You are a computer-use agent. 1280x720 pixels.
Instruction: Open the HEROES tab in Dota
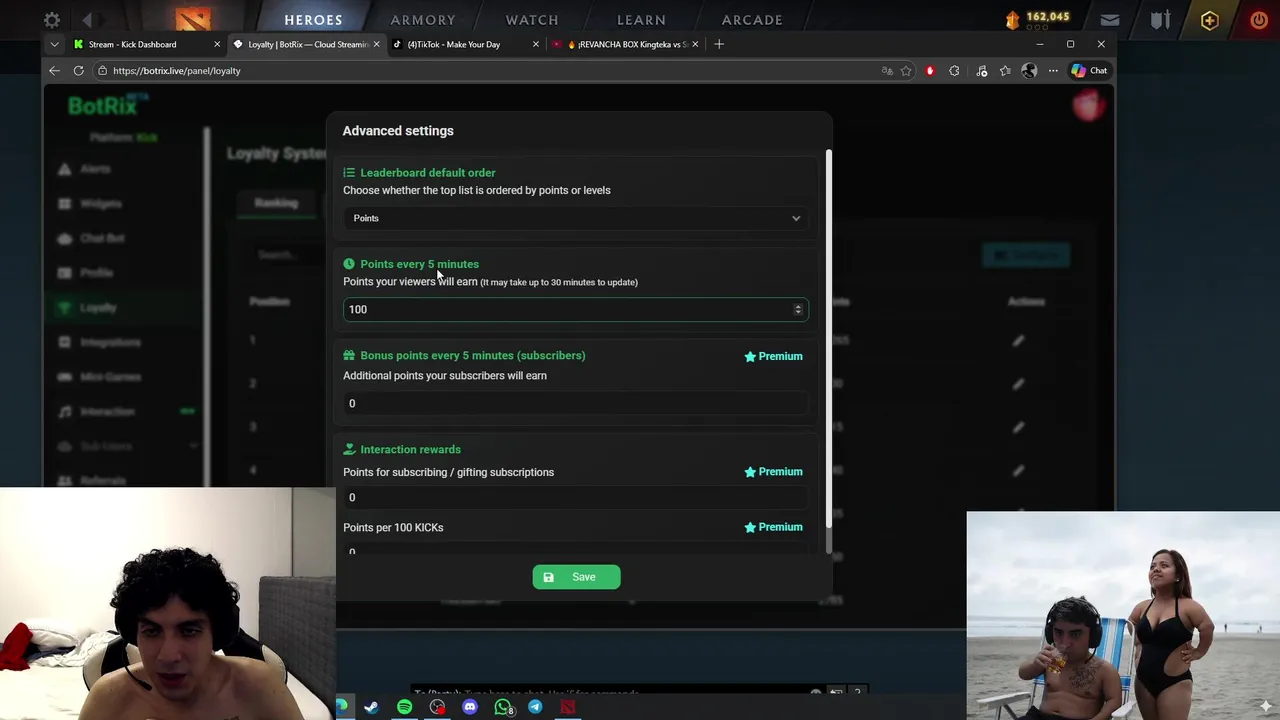click(313, 20)
